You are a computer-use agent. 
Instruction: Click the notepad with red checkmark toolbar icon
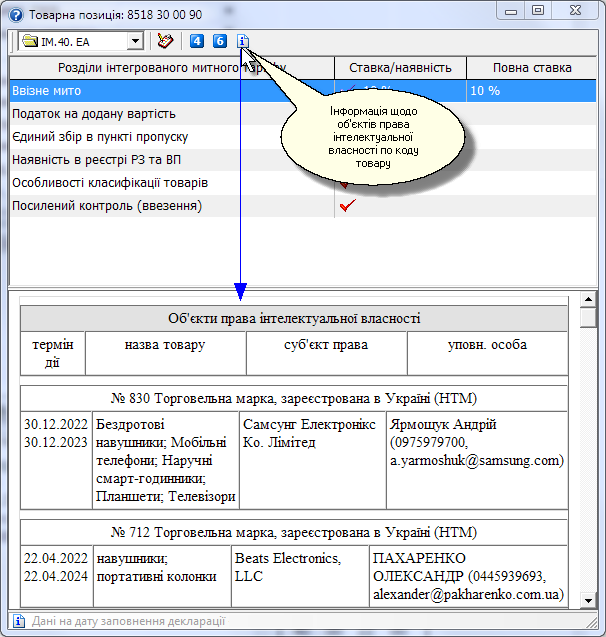(165, 41)
